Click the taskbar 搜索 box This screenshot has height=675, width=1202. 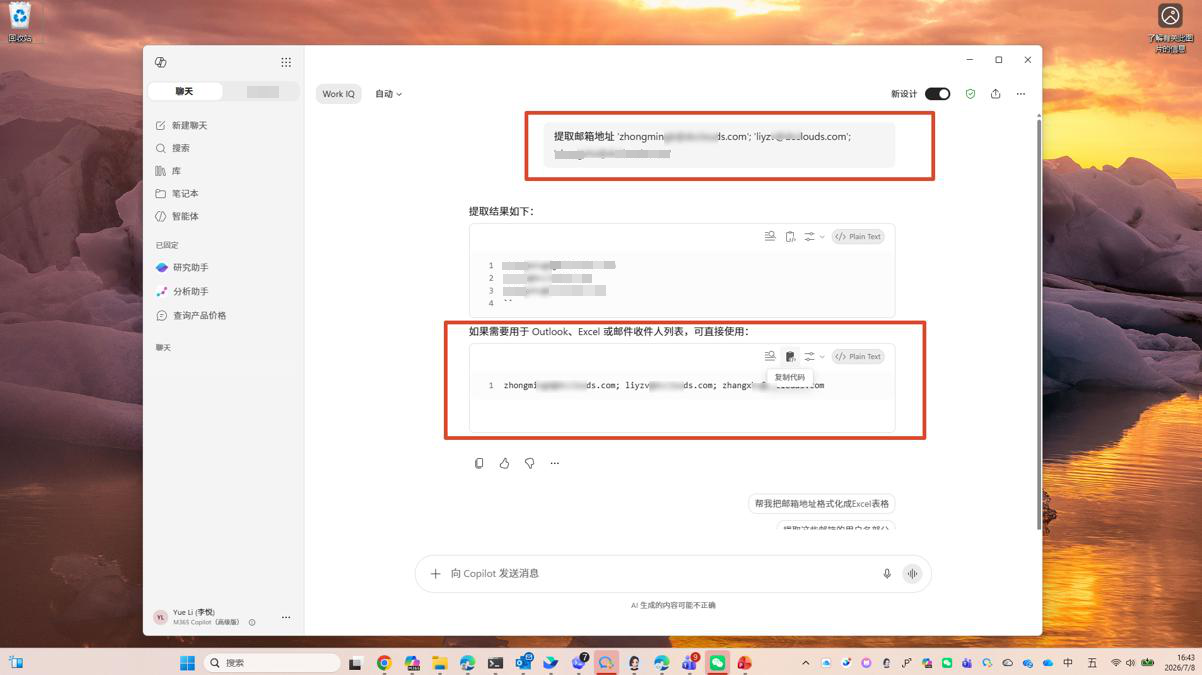point(272,663)
